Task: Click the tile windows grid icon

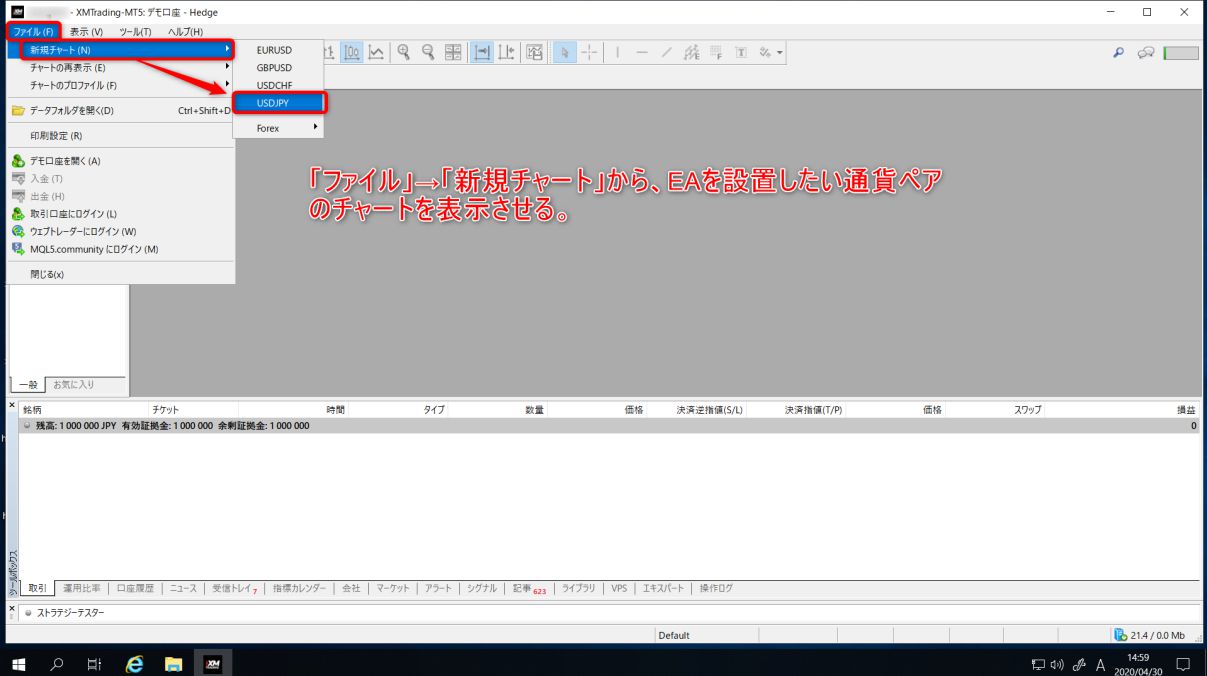Action: coord(453,52)
